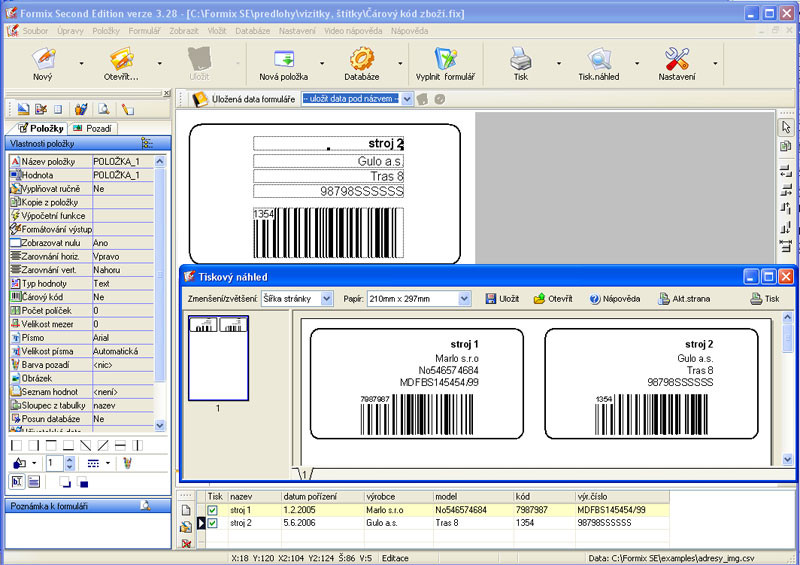This screenshot has height=565, width=800.
Task: Click the print preview vertical scrollbar down arrow
Action: pyautogui.click(x=787, y=459)
